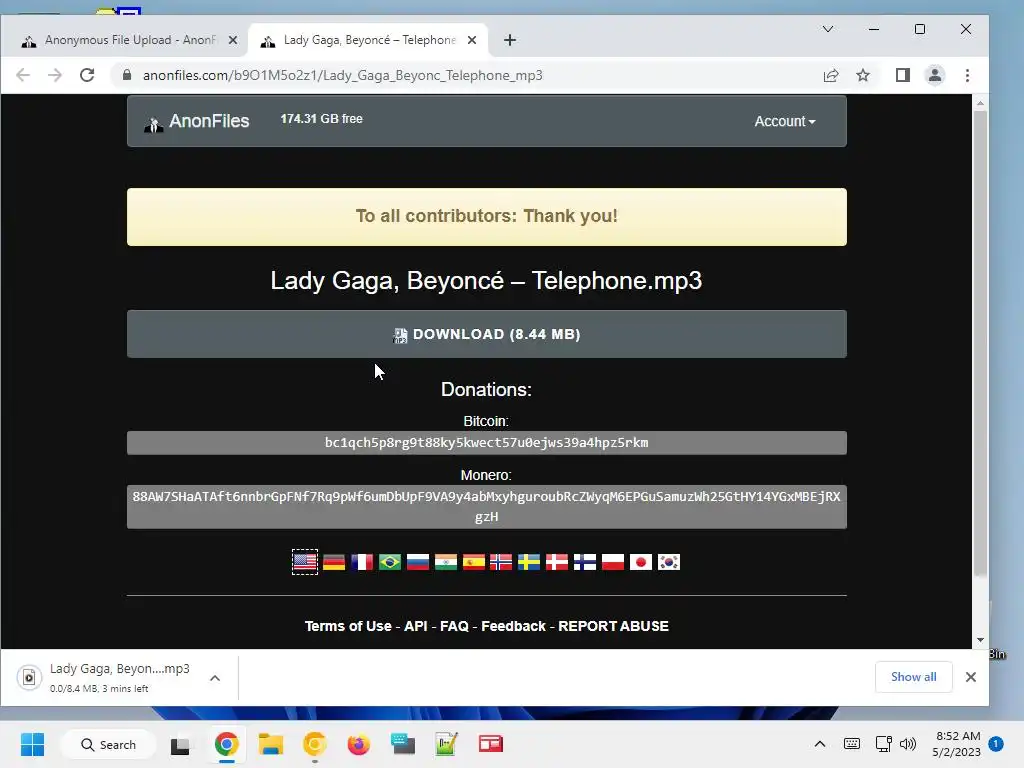Select the Norwegian flag language

pos(502,562)
